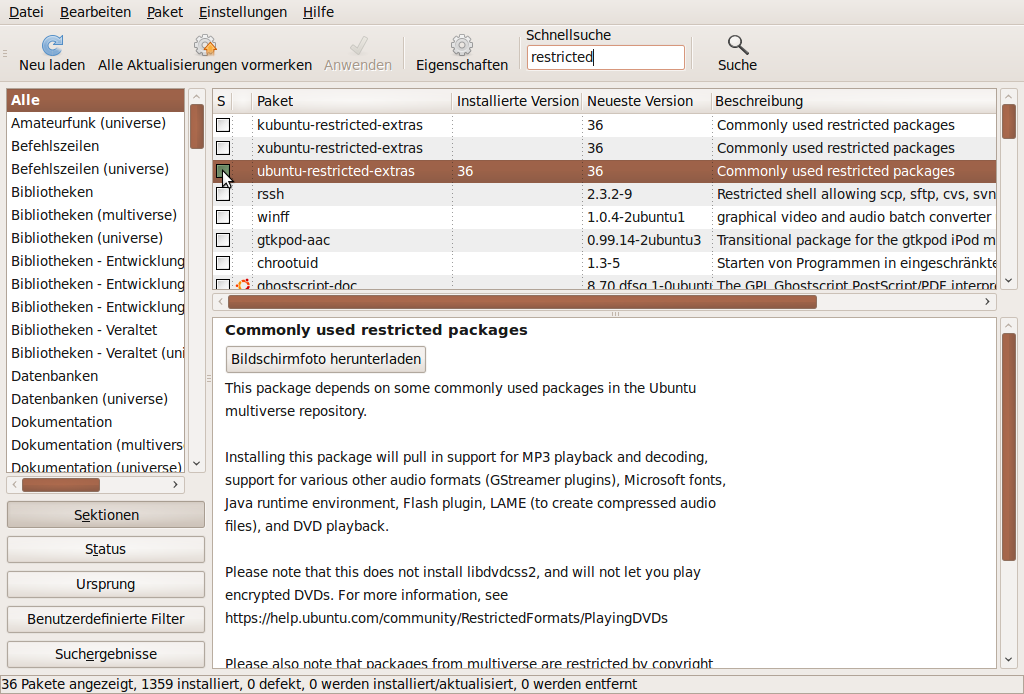This screenshot has width=1024, height=694.
Task: Click the Ursprung button
Action: click(106, 584)
